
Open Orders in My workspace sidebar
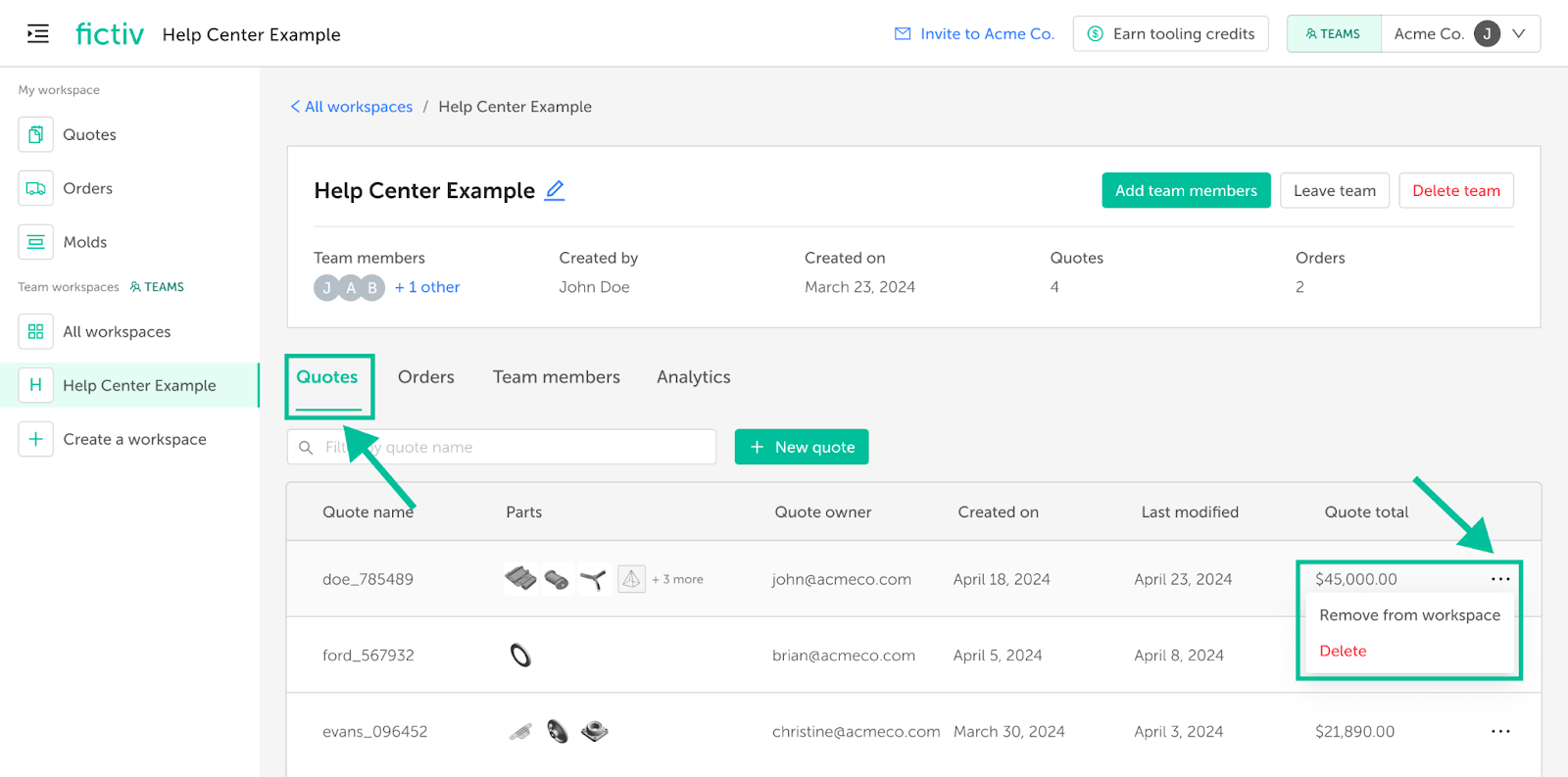pos(87,188)
